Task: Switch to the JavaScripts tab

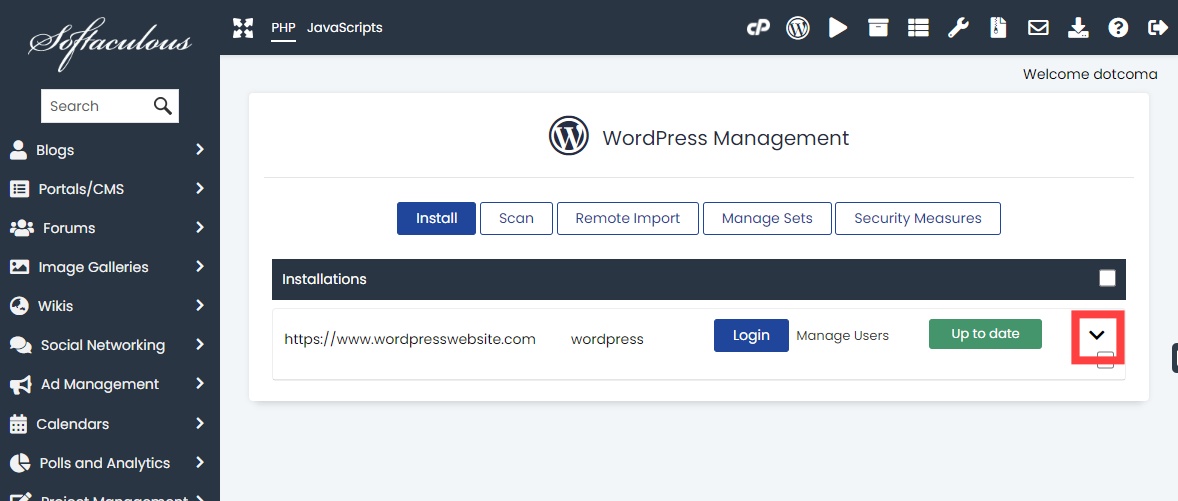Action: coord(344,28)
